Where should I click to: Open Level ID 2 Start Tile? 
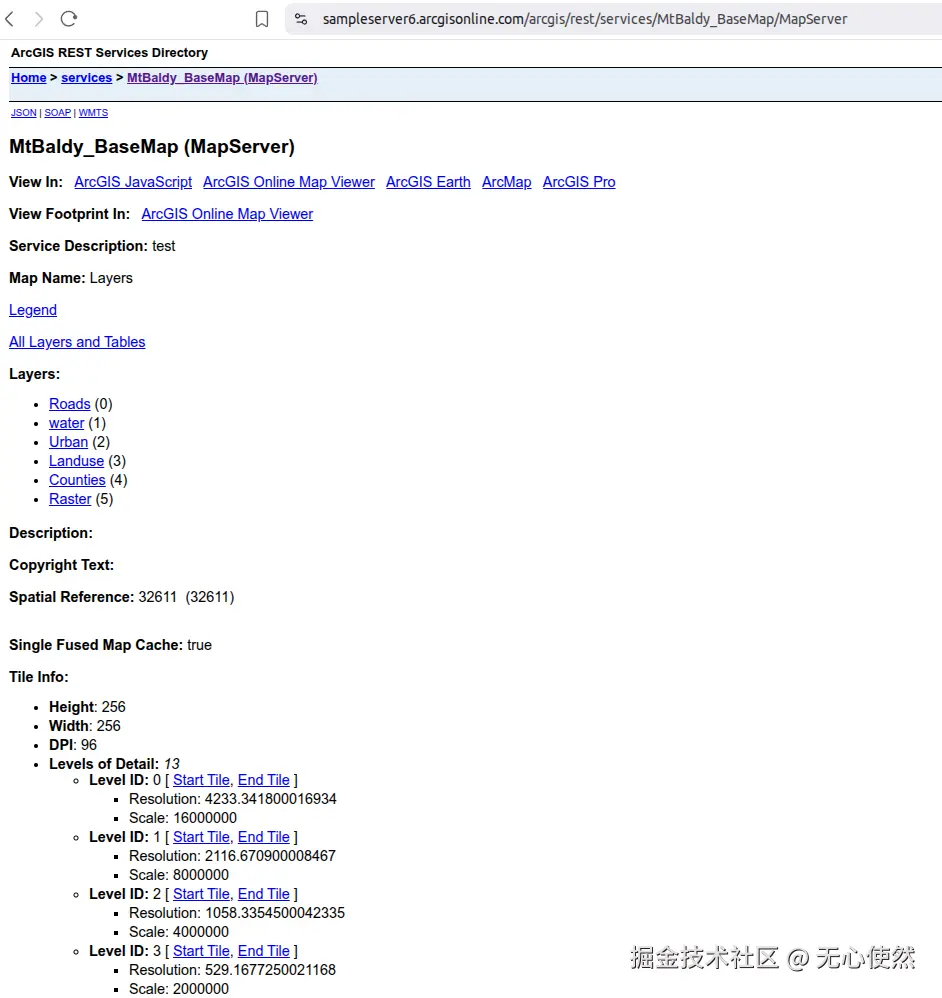click(201, 894)
